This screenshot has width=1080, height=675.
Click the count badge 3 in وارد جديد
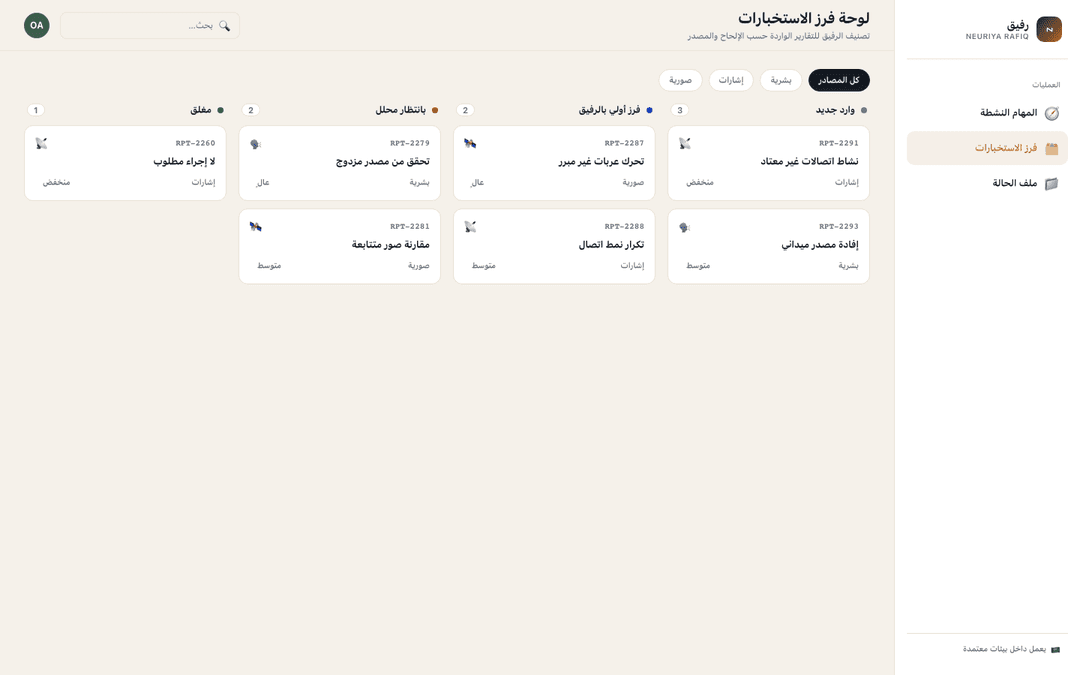coord(680,110)
